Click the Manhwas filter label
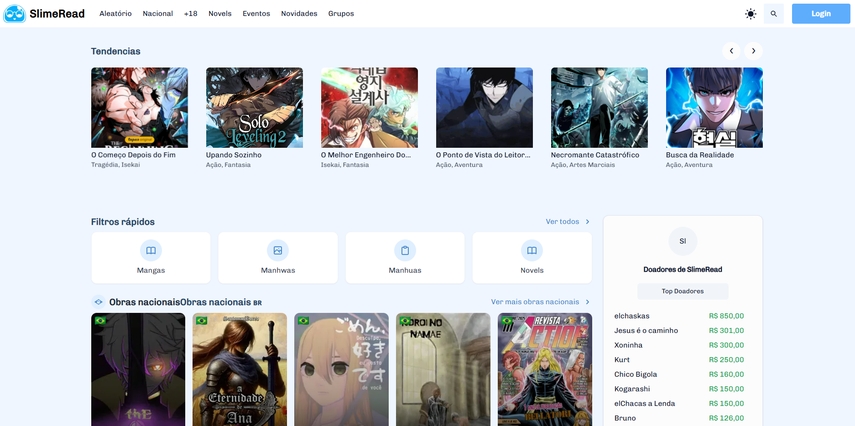This screenshot has width=855, height=426. [x=278, y=270]
